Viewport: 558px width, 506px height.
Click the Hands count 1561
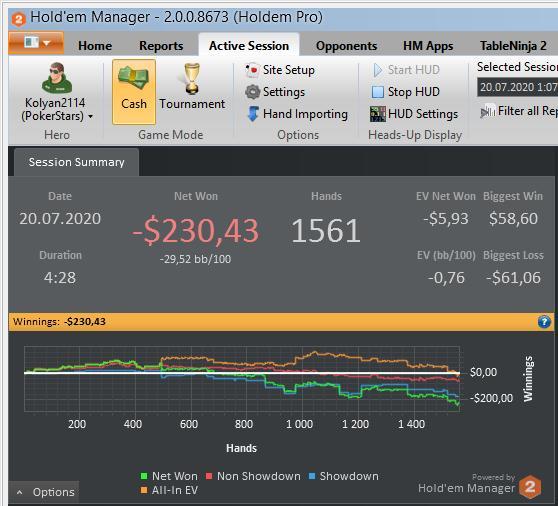point(326,231)
